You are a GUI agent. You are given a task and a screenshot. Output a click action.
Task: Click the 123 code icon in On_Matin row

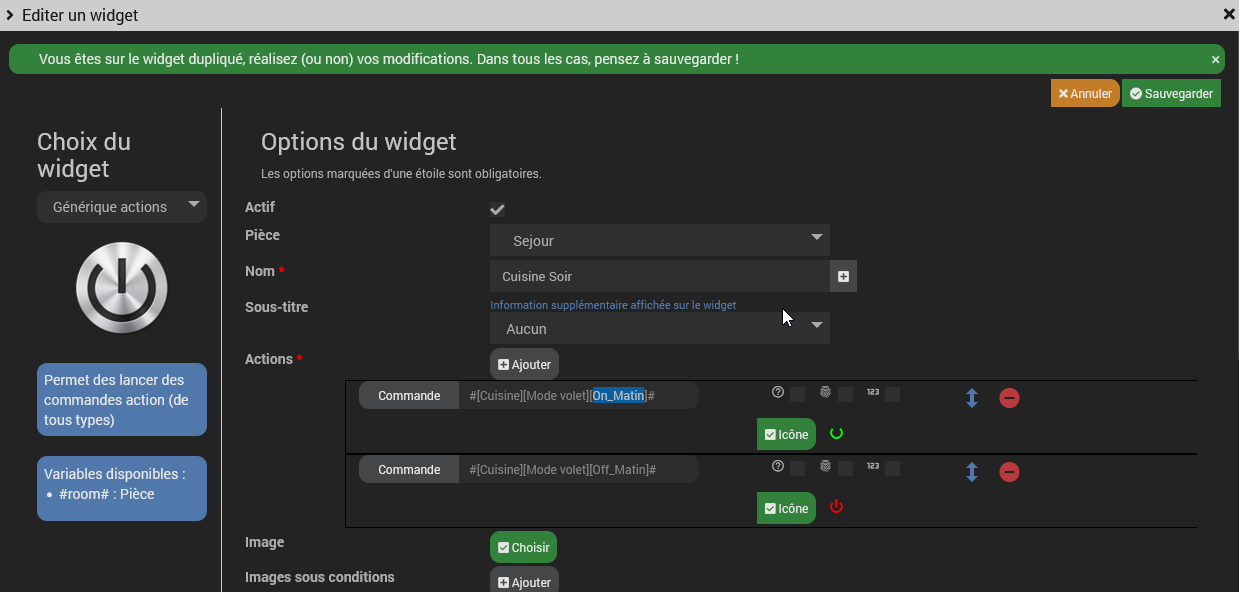[873, 392]
